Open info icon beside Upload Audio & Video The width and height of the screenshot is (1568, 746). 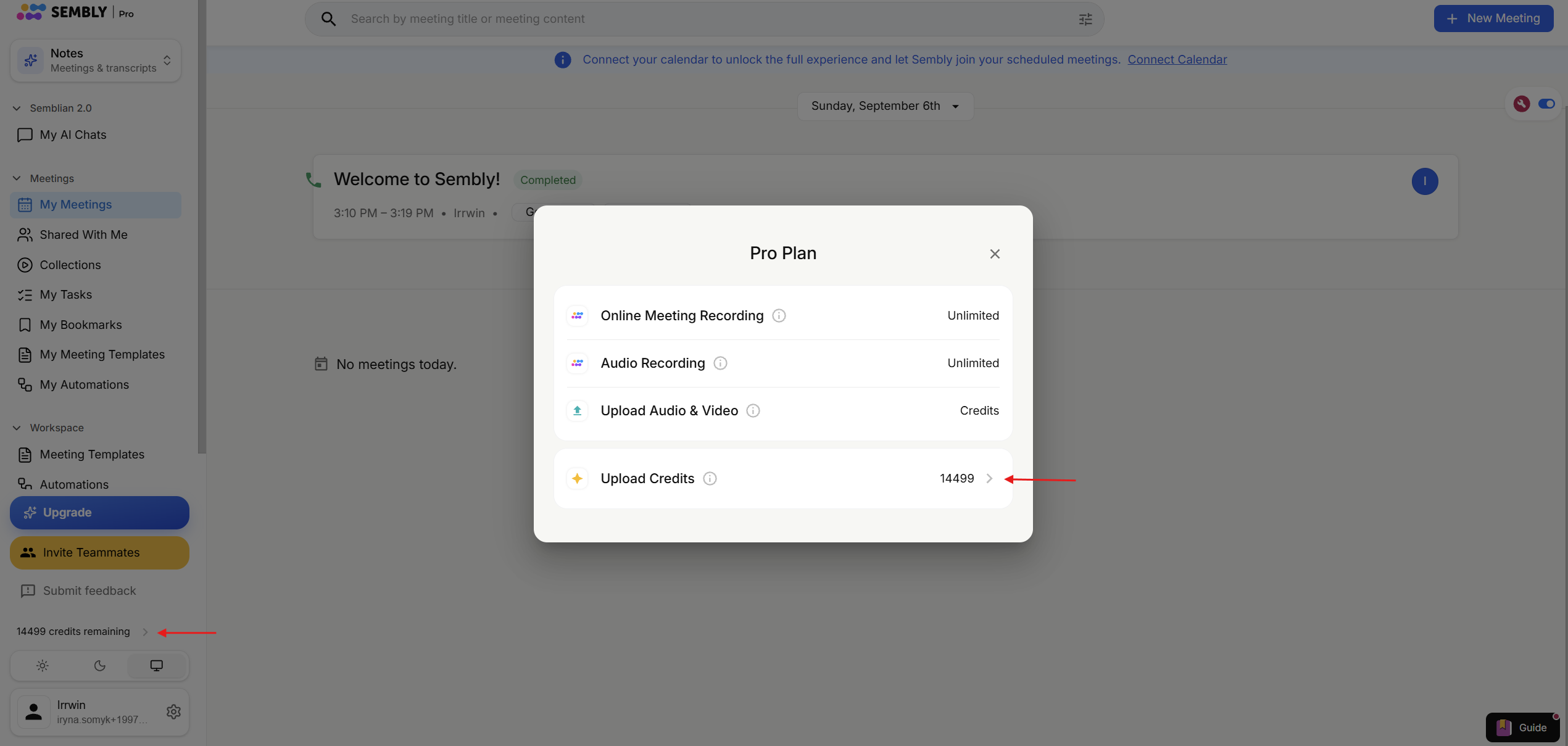coord(753,410)
